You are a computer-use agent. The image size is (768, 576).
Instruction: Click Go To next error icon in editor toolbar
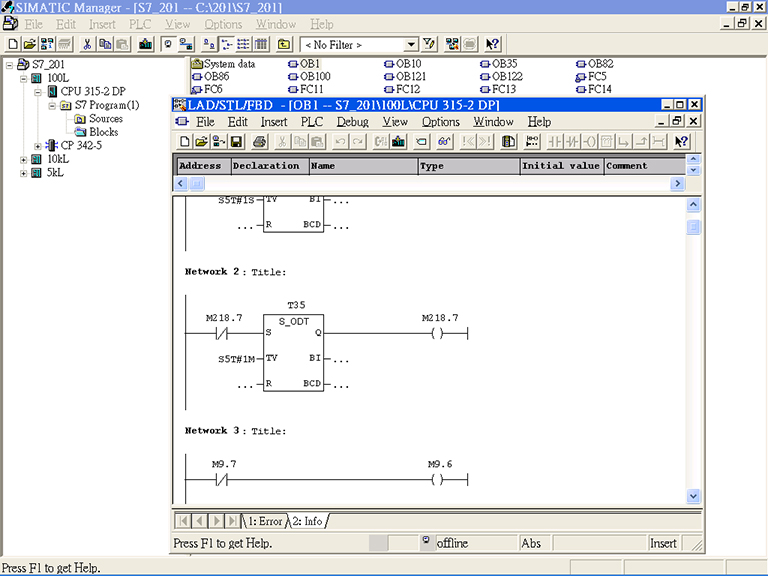pos(485,142)
